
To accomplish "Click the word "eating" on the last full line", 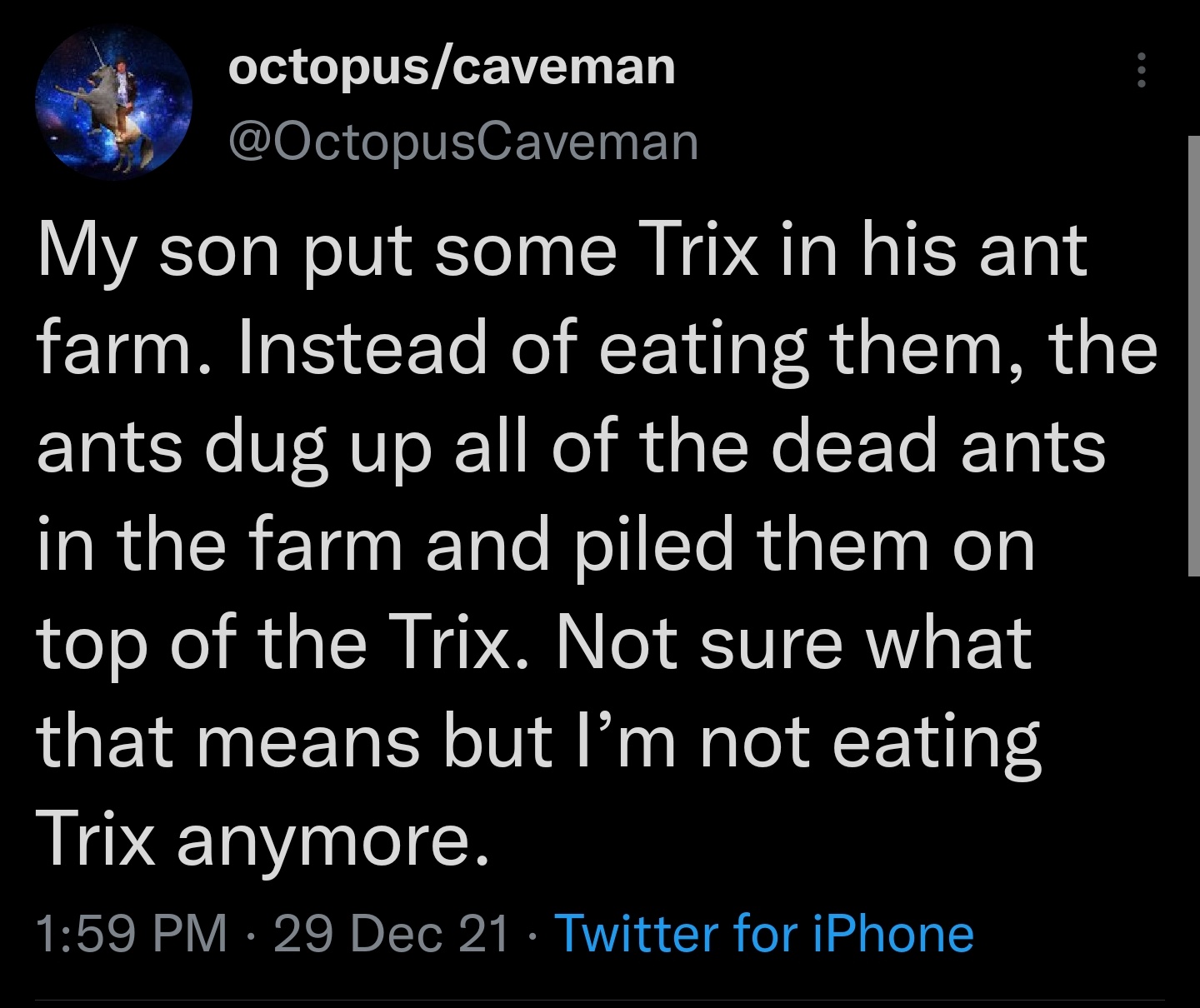I will (x=936, y=741).
